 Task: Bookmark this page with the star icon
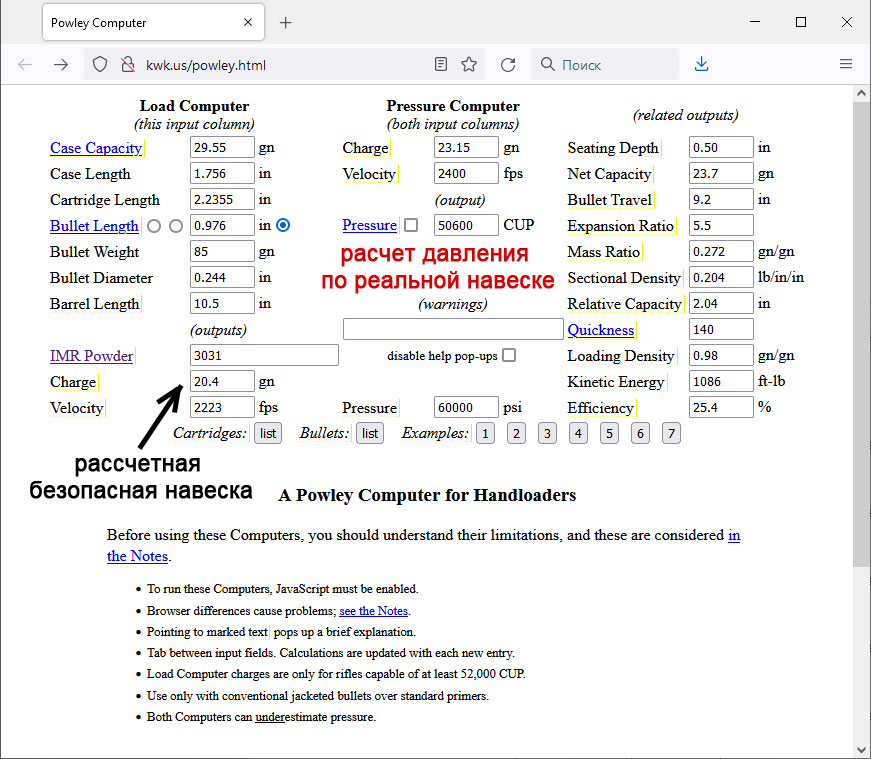point(469,65)
